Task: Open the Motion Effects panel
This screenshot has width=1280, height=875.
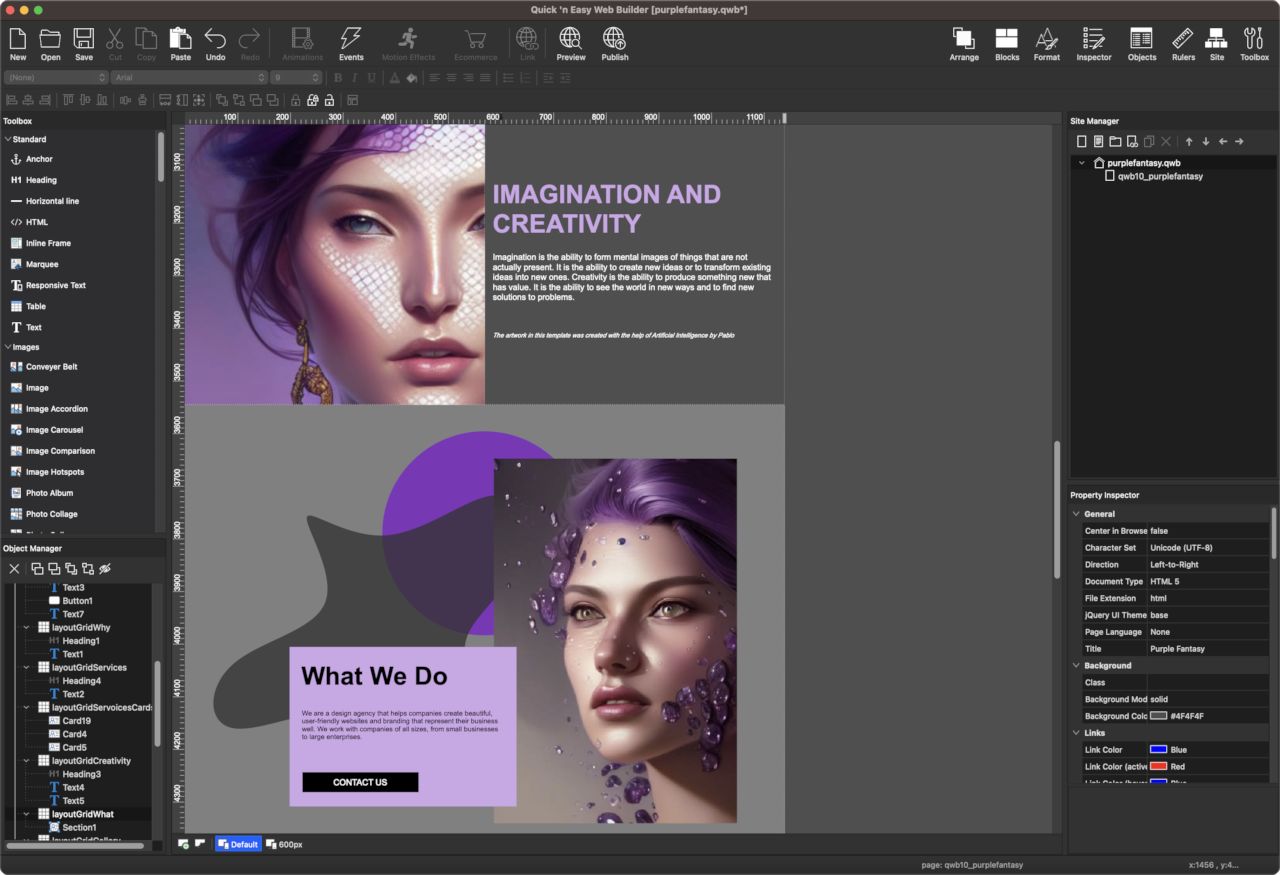Action: [x=408, y=40]
